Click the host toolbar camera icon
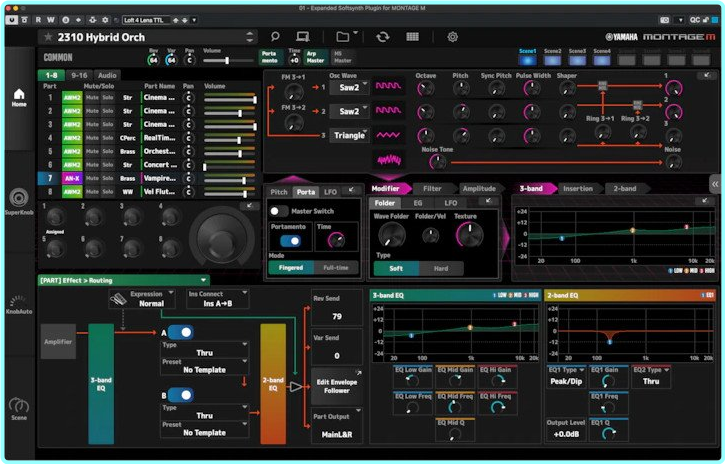Image resolution: width=725 pixels, height=464 pixels. click(x=664, y=20)
